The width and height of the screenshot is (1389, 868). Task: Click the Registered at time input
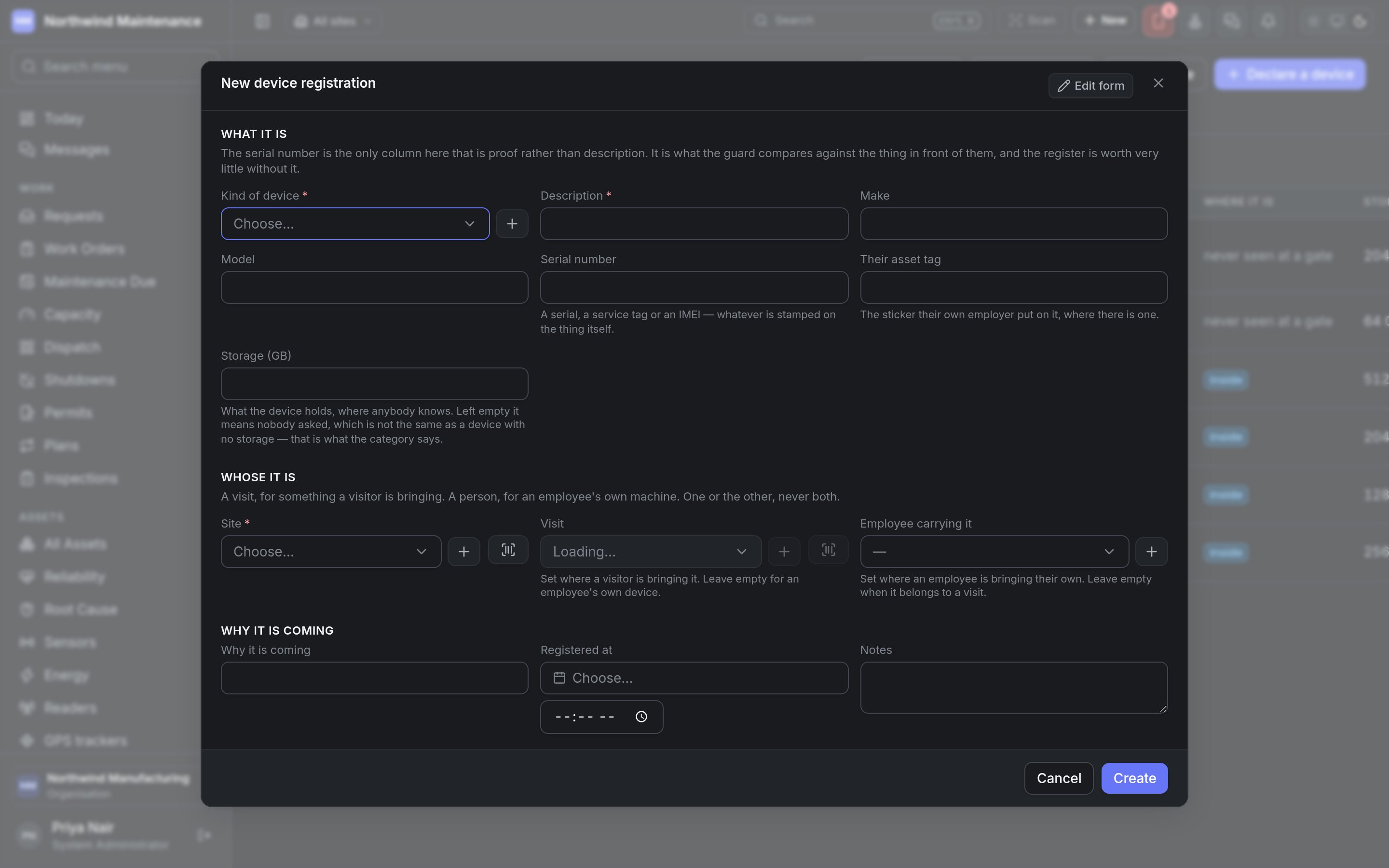601,717
